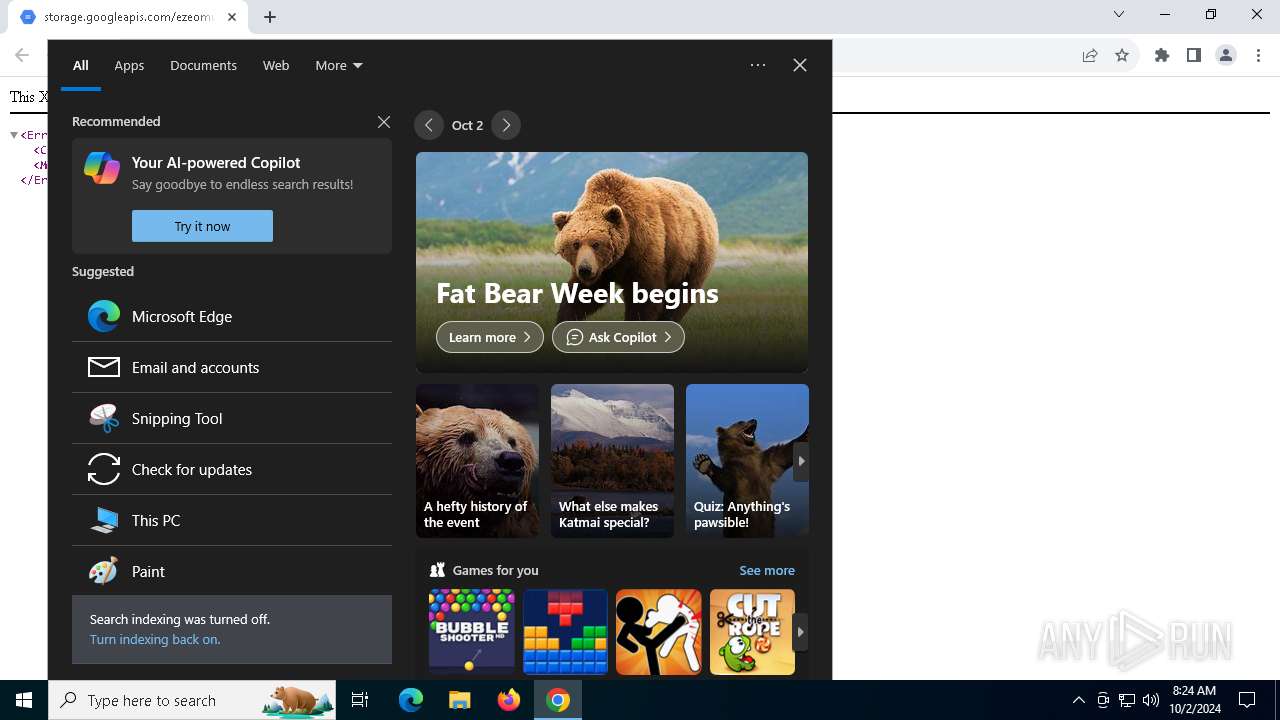Open 'Quiz: Anything's pawsible!' card

tap(747, 461)
